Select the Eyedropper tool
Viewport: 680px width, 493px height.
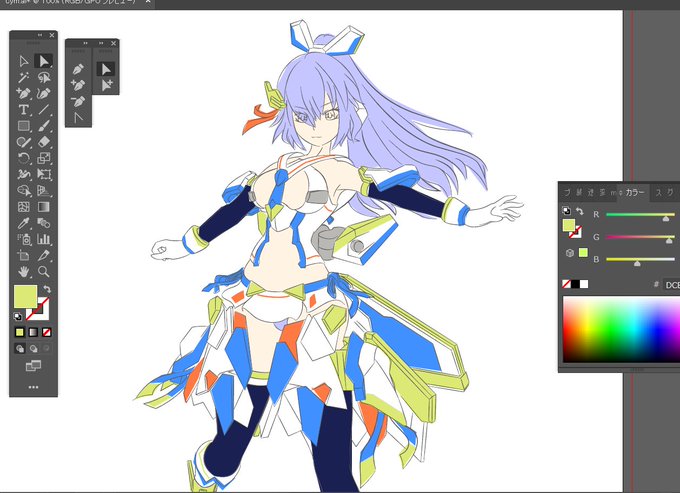coord(23,223)
